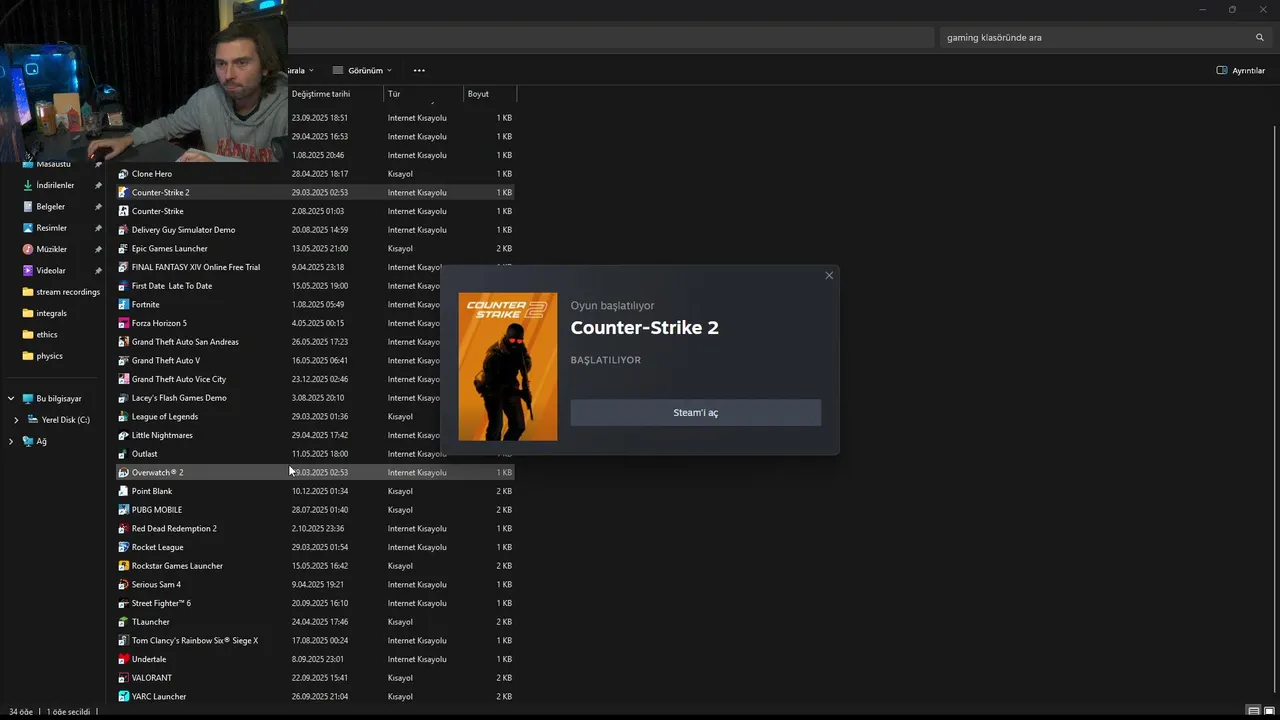
Task: Click the Steam'i aç button
Action: 696,413
